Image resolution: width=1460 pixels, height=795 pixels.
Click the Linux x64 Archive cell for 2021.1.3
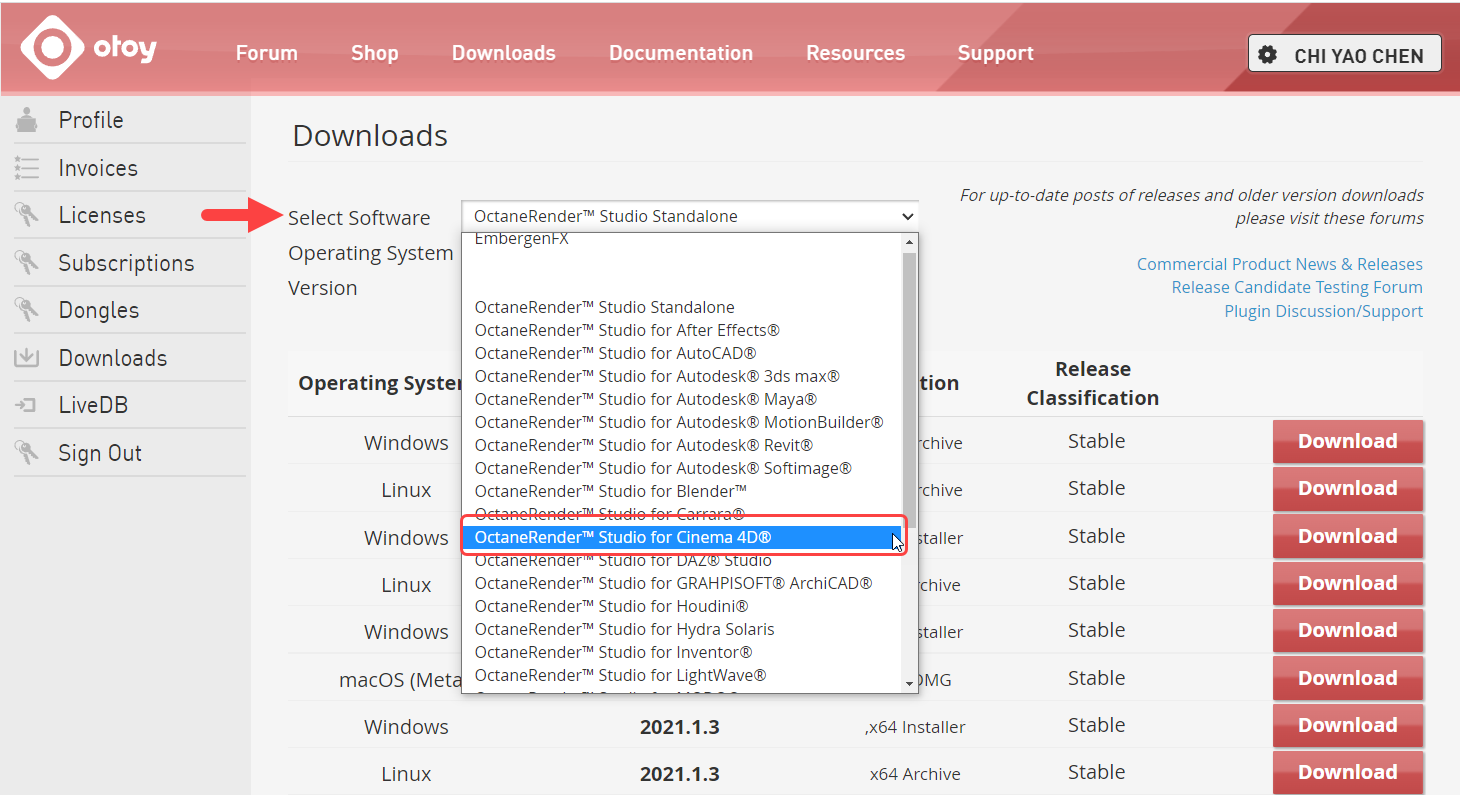[x=915, y=774]
